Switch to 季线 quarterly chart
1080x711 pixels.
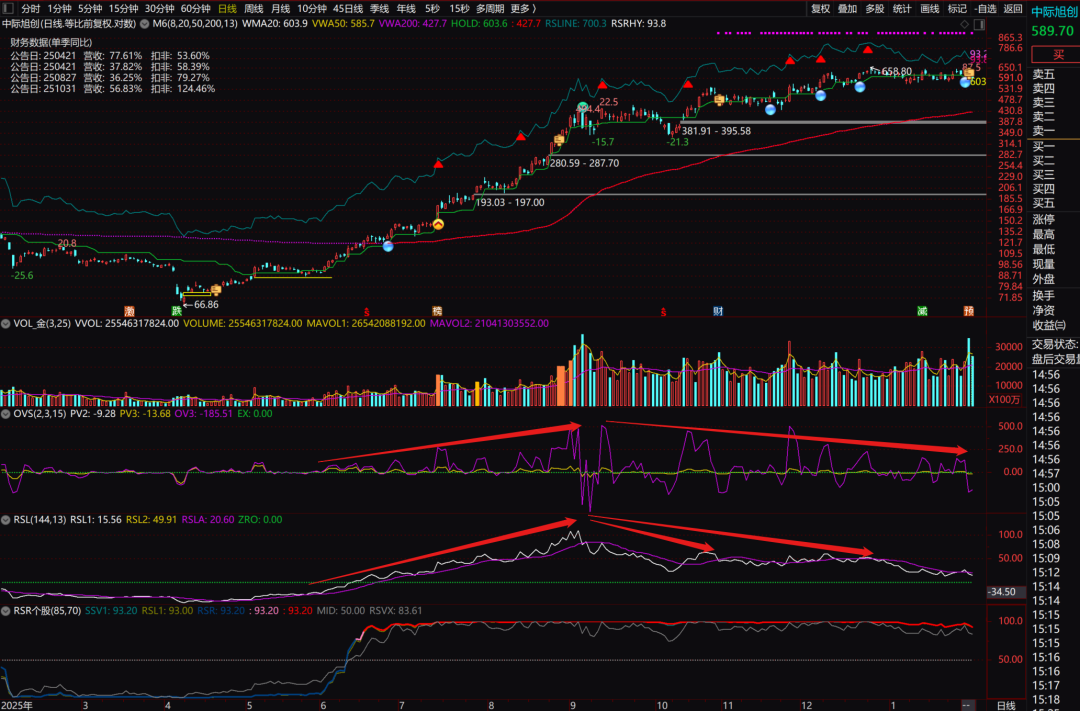[380, 9]
